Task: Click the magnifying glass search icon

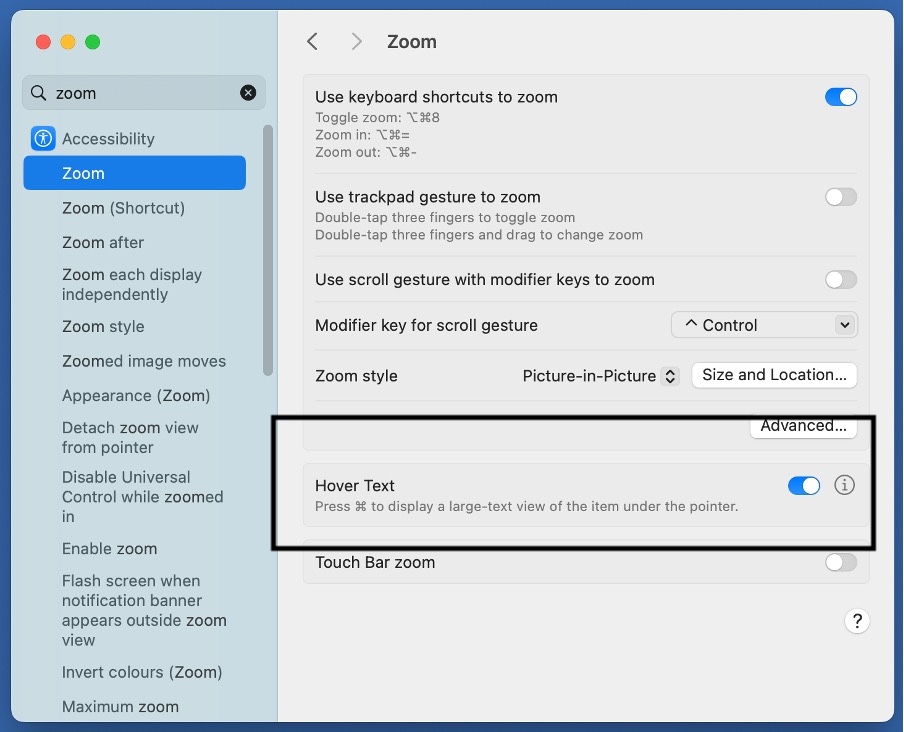Action: [x=39, y=93]
